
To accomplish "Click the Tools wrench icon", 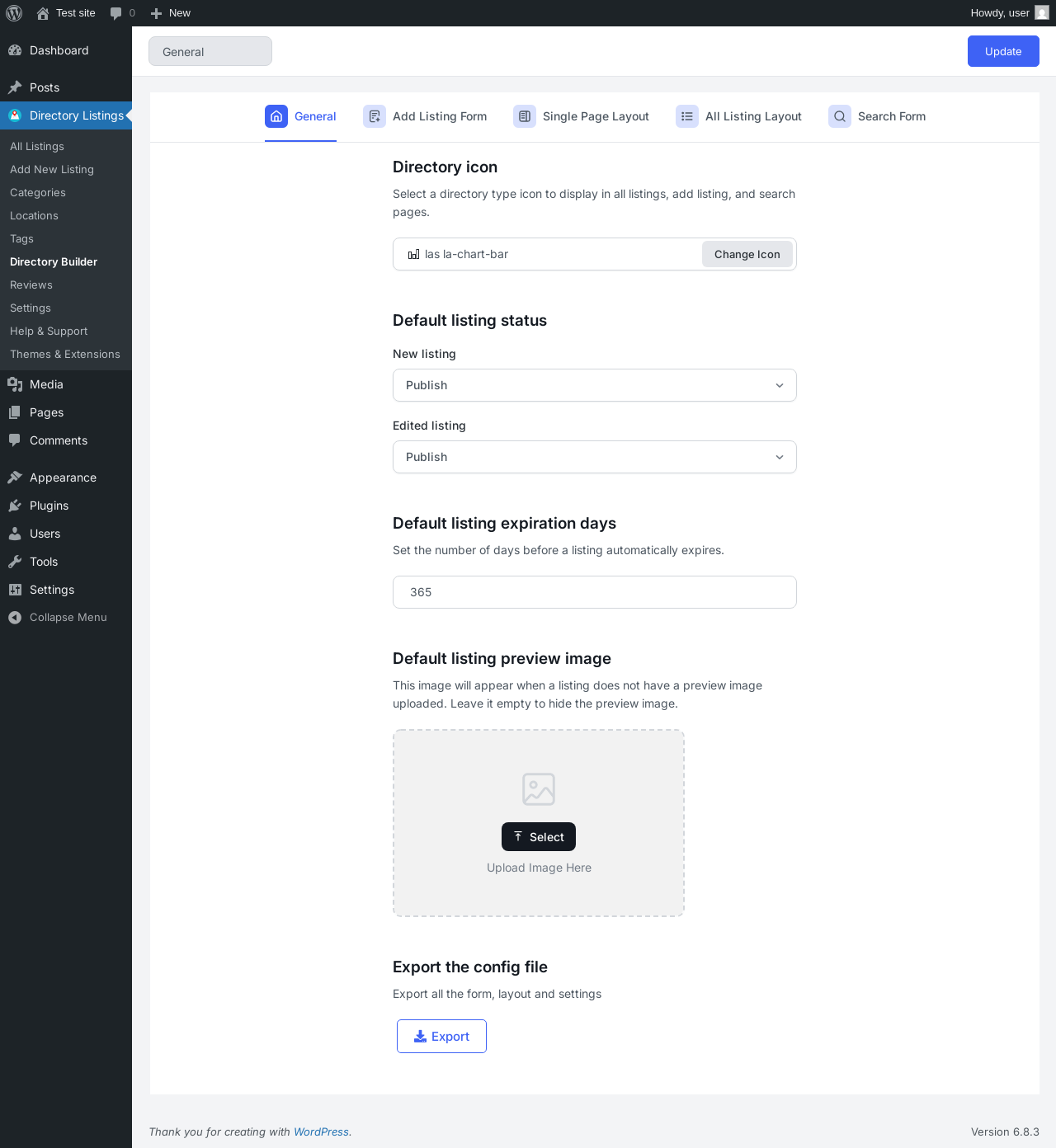I will tap(15, 562).
